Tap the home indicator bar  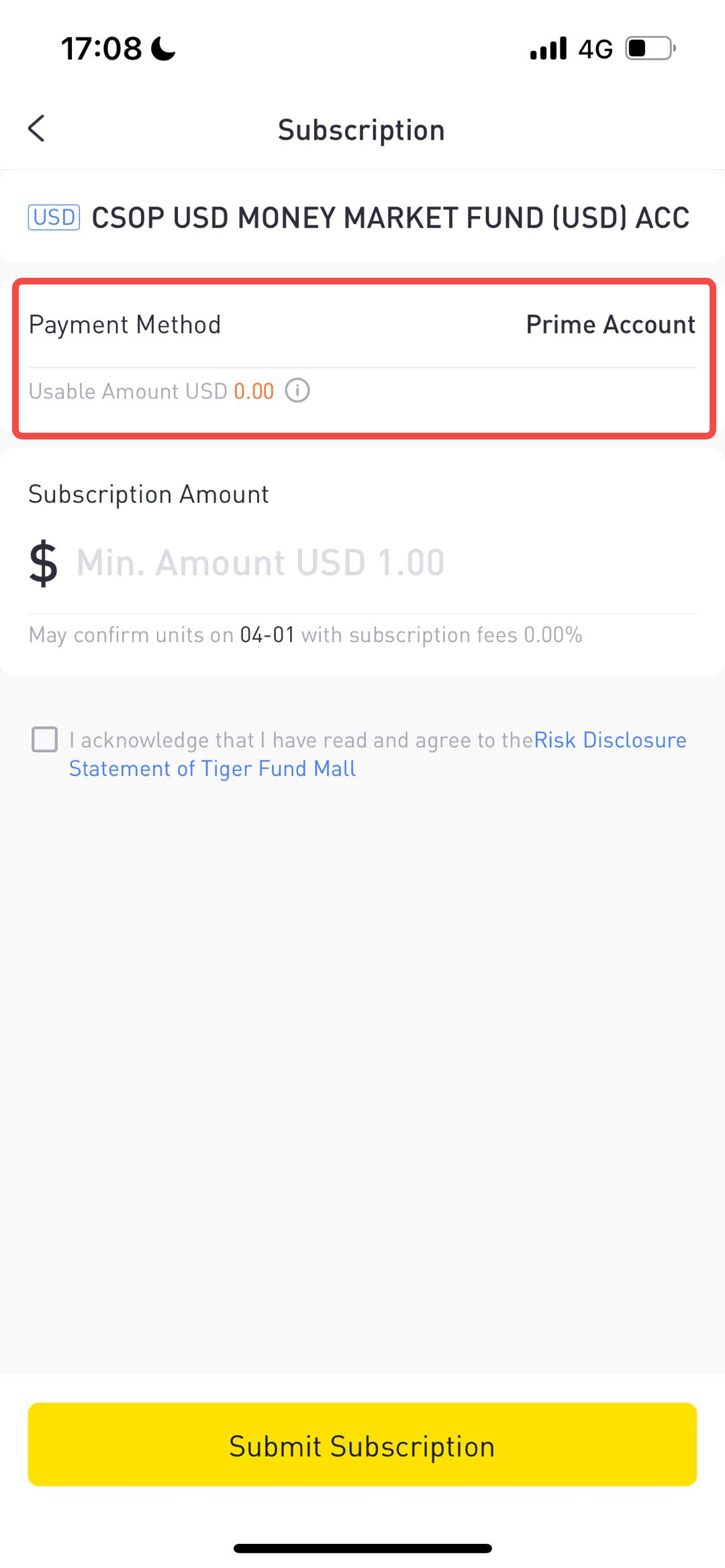362,1548
